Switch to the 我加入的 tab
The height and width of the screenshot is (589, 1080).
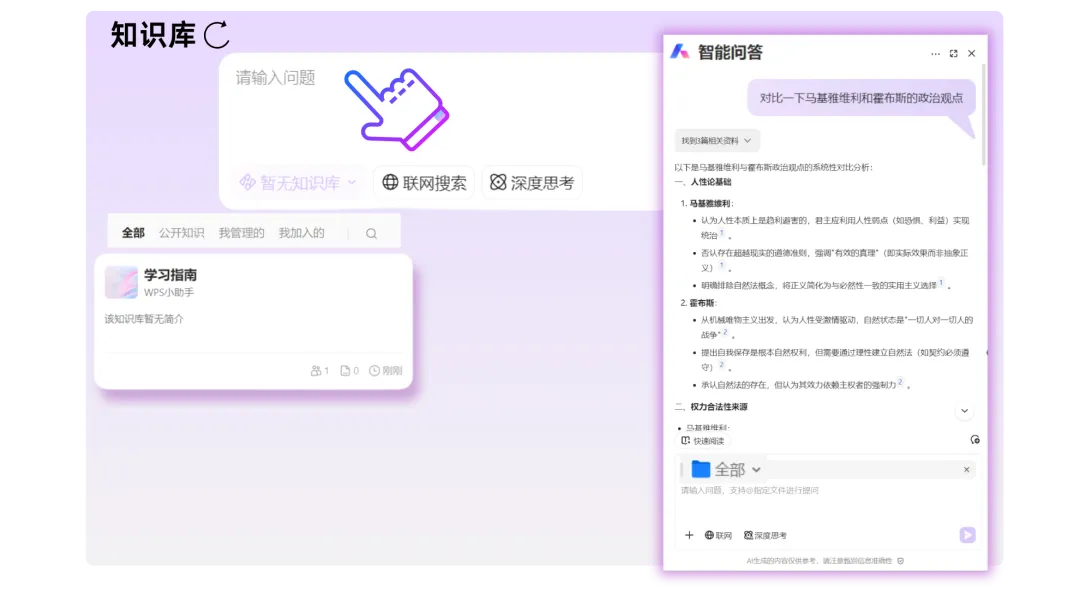301,233
